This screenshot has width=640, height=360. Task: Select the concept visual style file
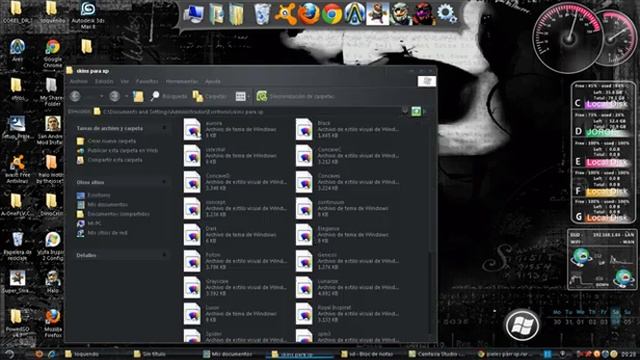click(x=235, y=208)
